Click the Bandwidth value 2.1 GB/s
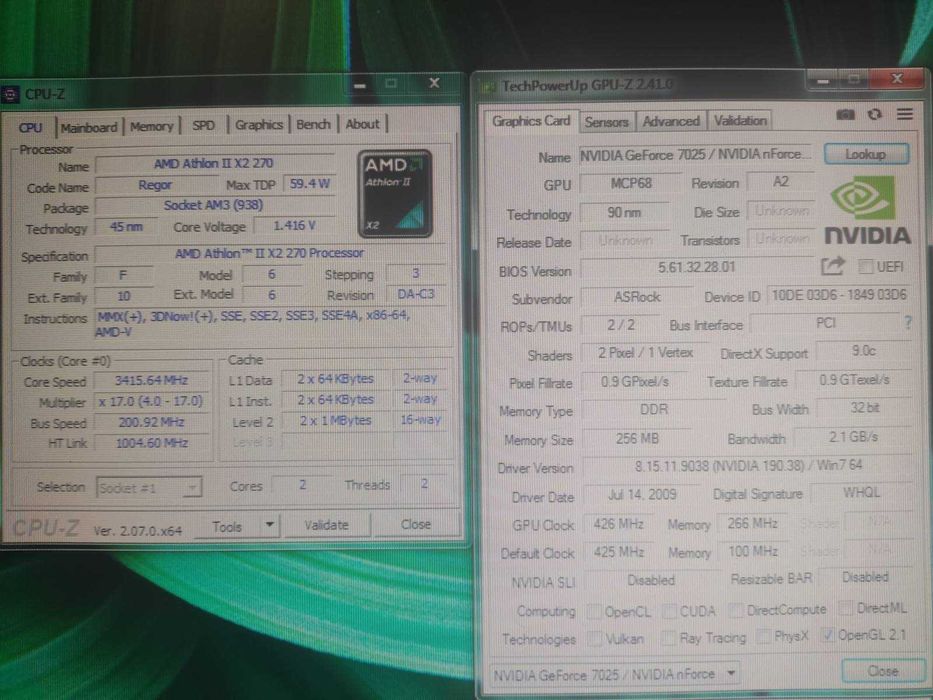The height and width of the screenshot is (700, 933). [x=853, y=437]
